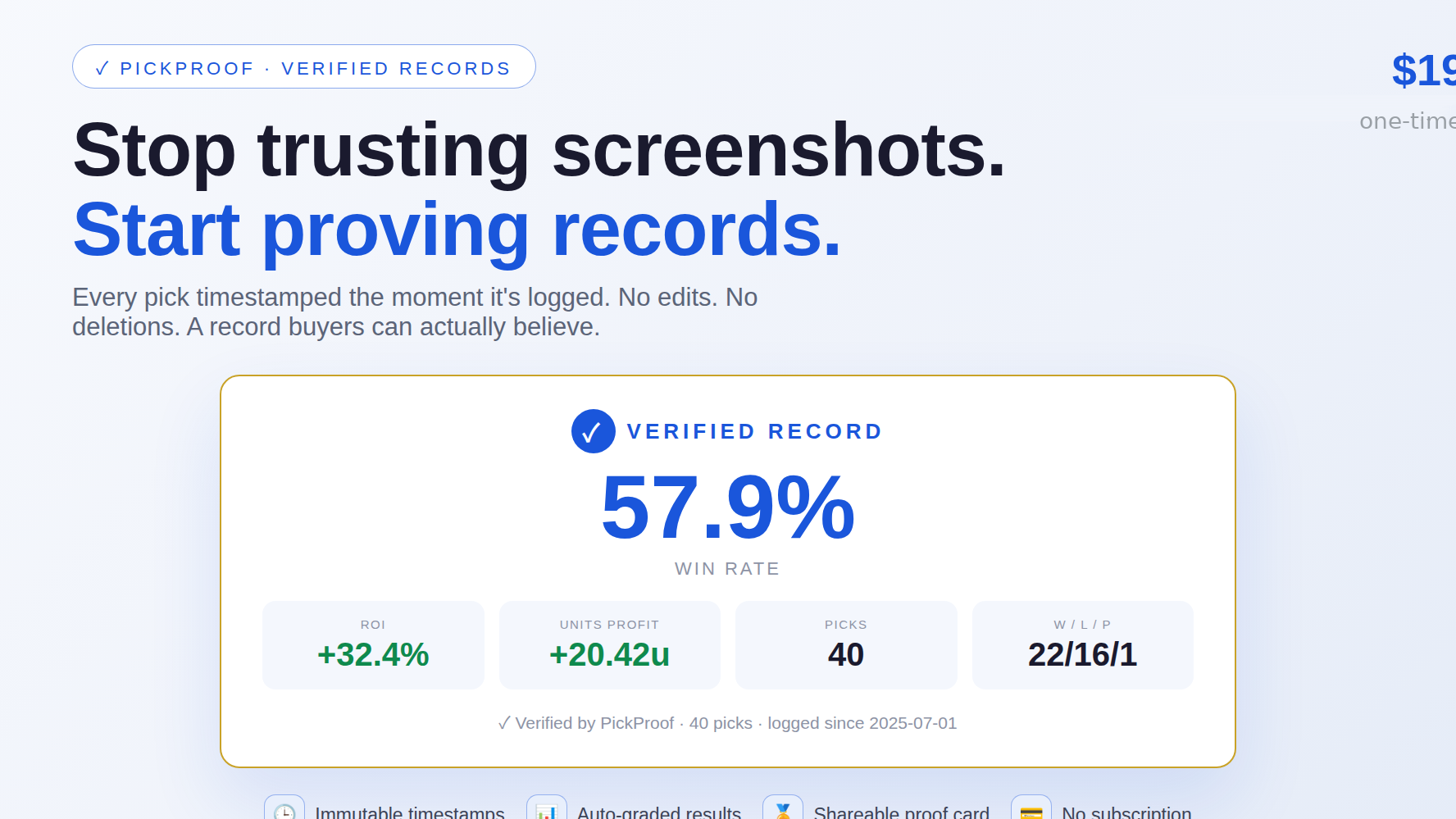Image resolution: width=1456 pixels, height=819 pixels.
Task: Click the $19 price in the corner
Action: [x=1424, y=71]
